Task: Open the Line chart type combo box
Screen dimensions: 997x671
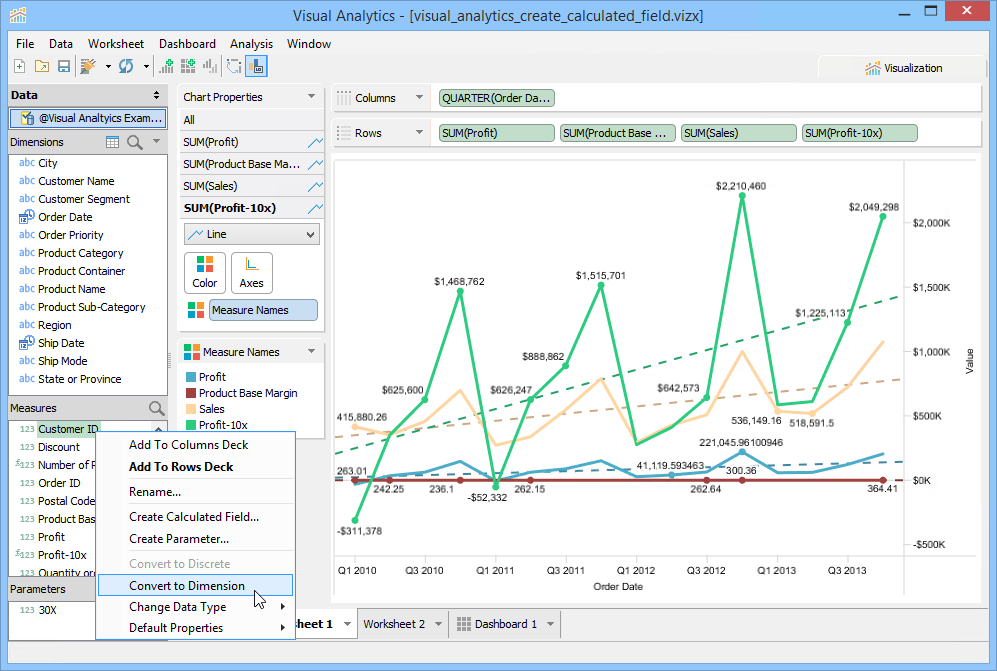Action: (x=252, y=234)
